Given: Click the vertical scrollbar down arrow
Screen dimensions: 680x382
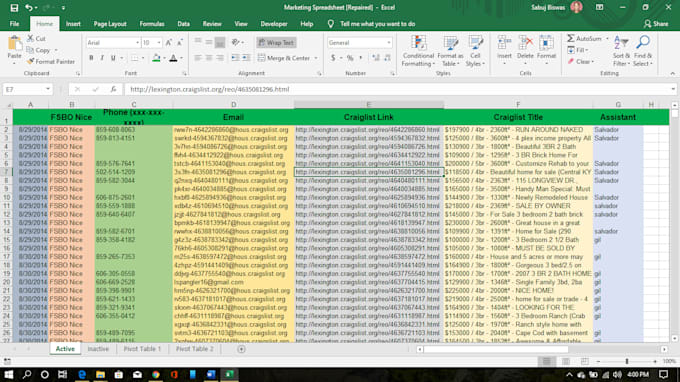Looking at the screenshot, I should pos(674,339).
